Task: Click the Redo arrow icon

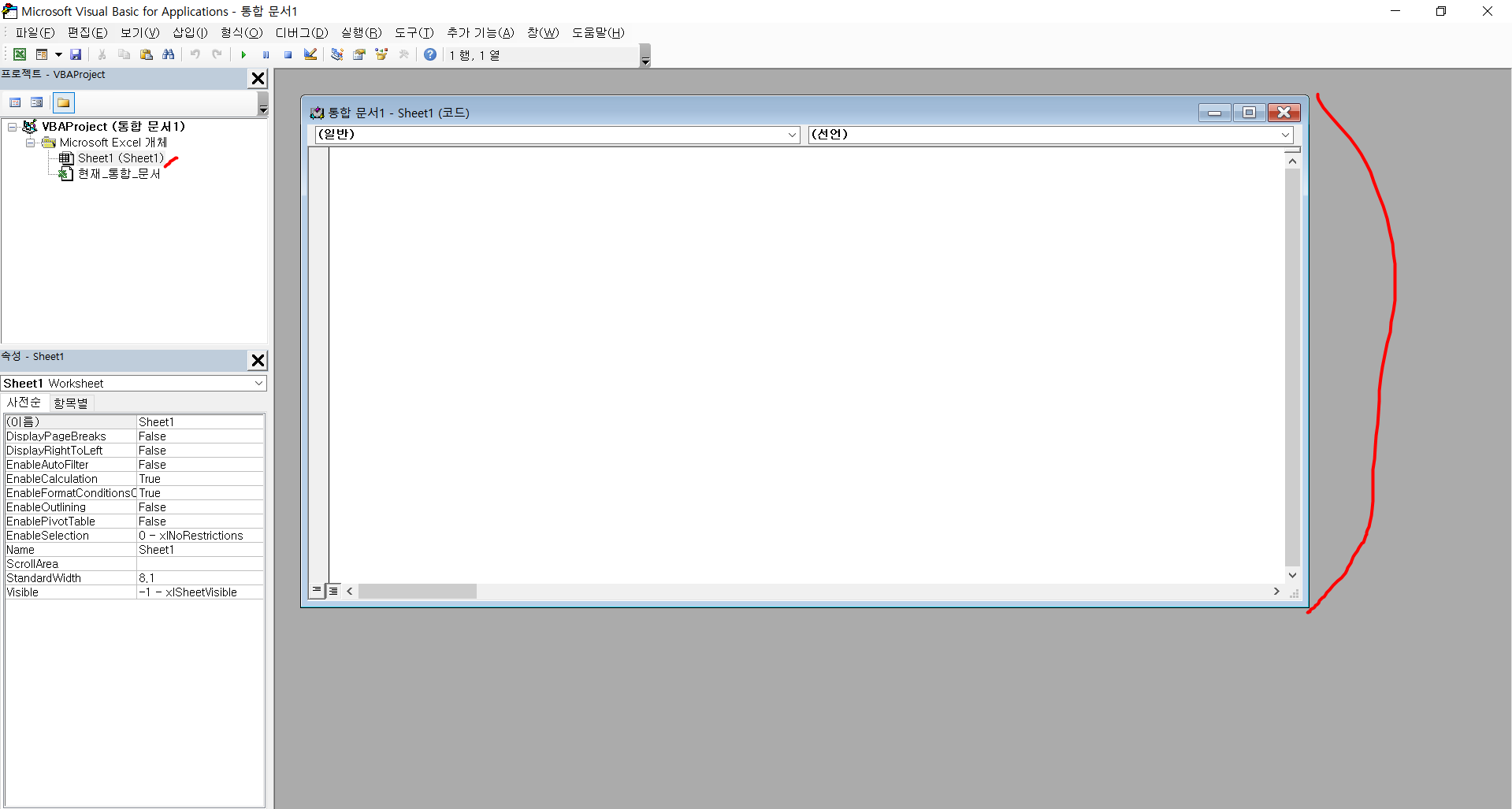Action: [x=217, y=54]
